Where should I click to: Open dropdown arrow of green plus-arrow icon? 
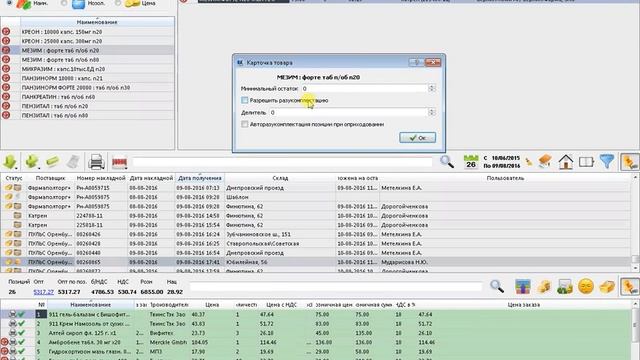tap(38, 167)
